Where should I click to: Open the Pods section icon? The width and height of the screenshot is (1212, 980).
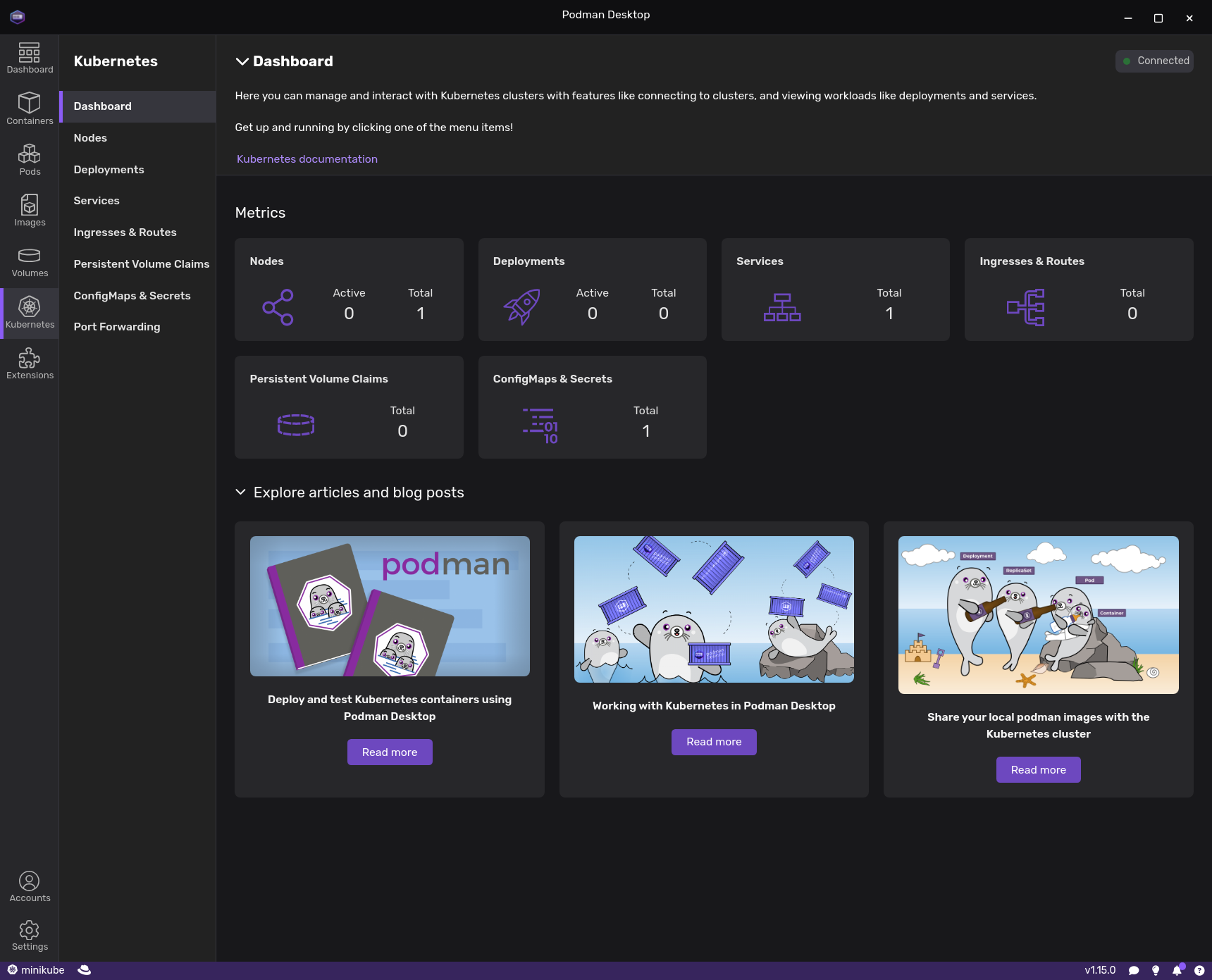click(x=30, y=159)
